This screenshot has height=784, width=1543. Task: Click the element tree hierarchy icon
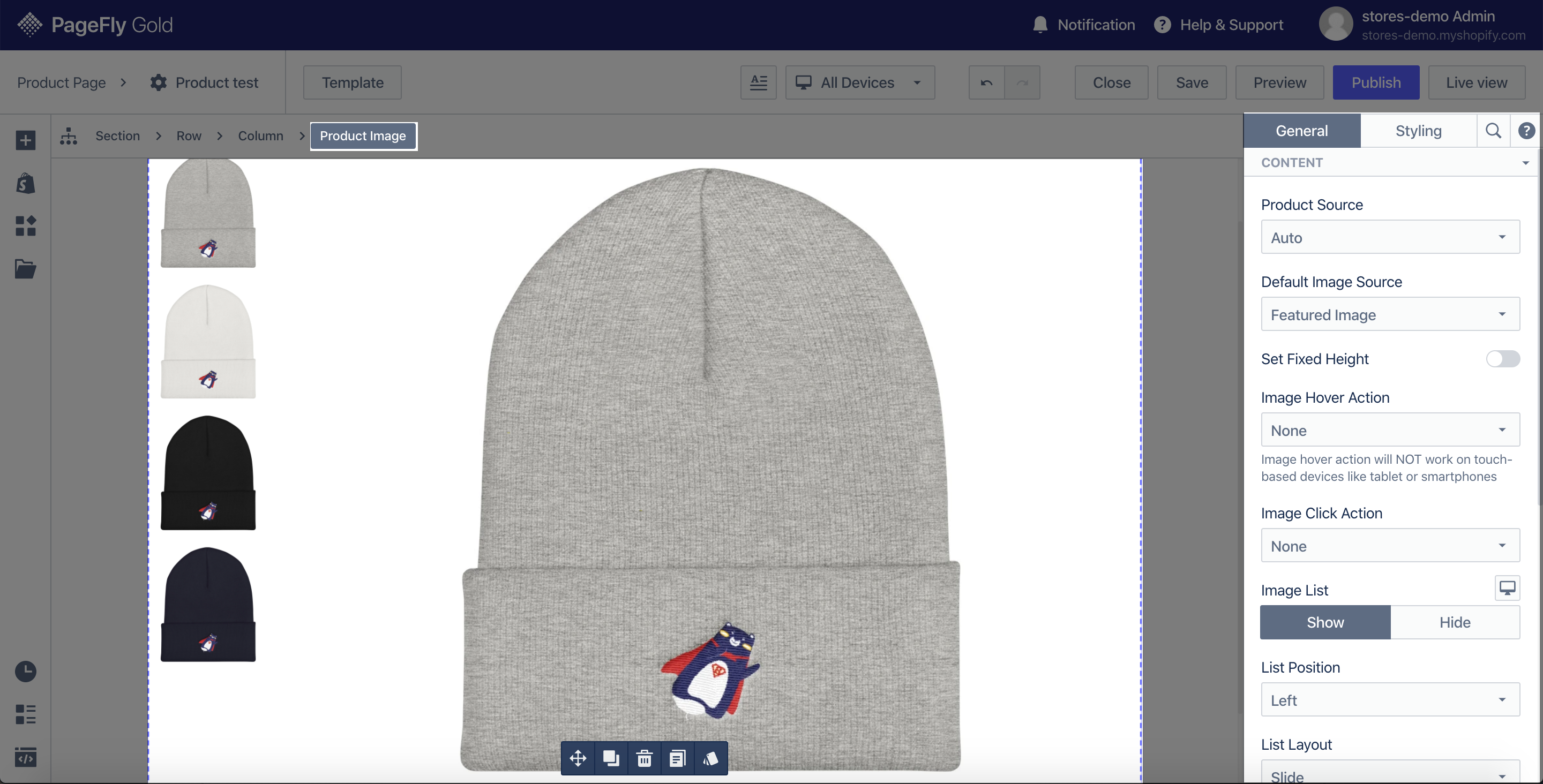(68, 136)
